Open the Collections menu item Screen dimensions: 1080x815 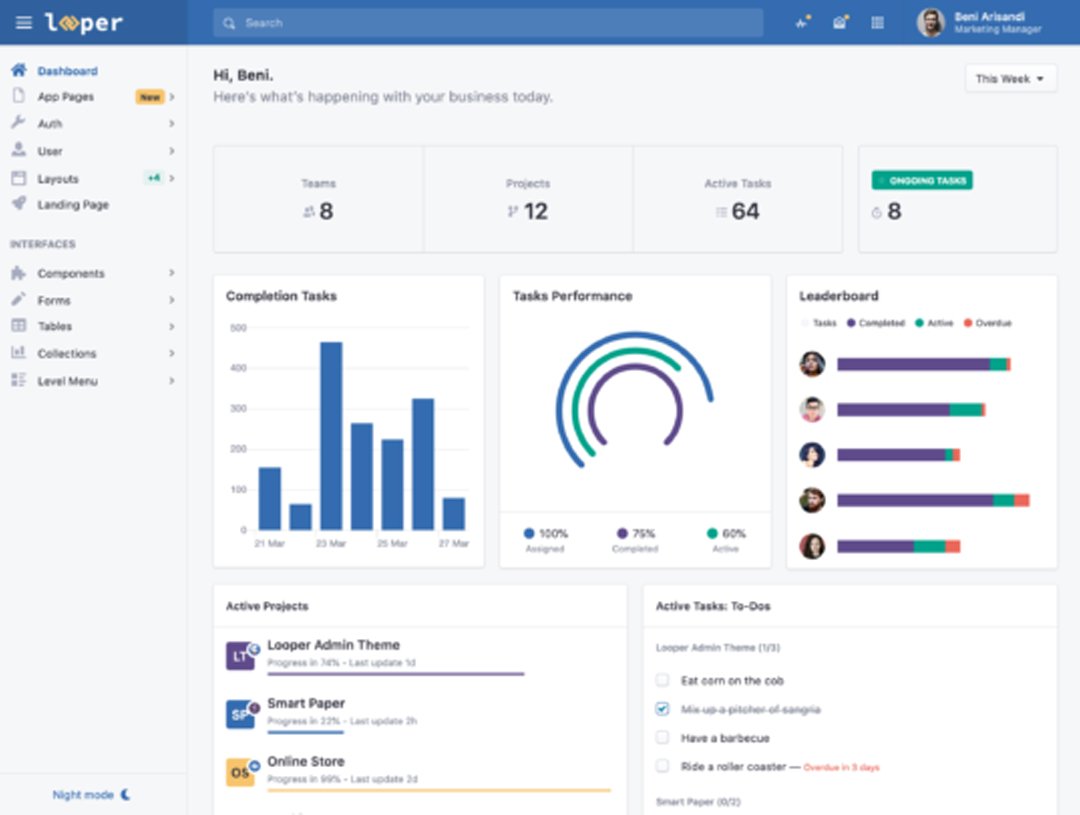click(67, 353)
